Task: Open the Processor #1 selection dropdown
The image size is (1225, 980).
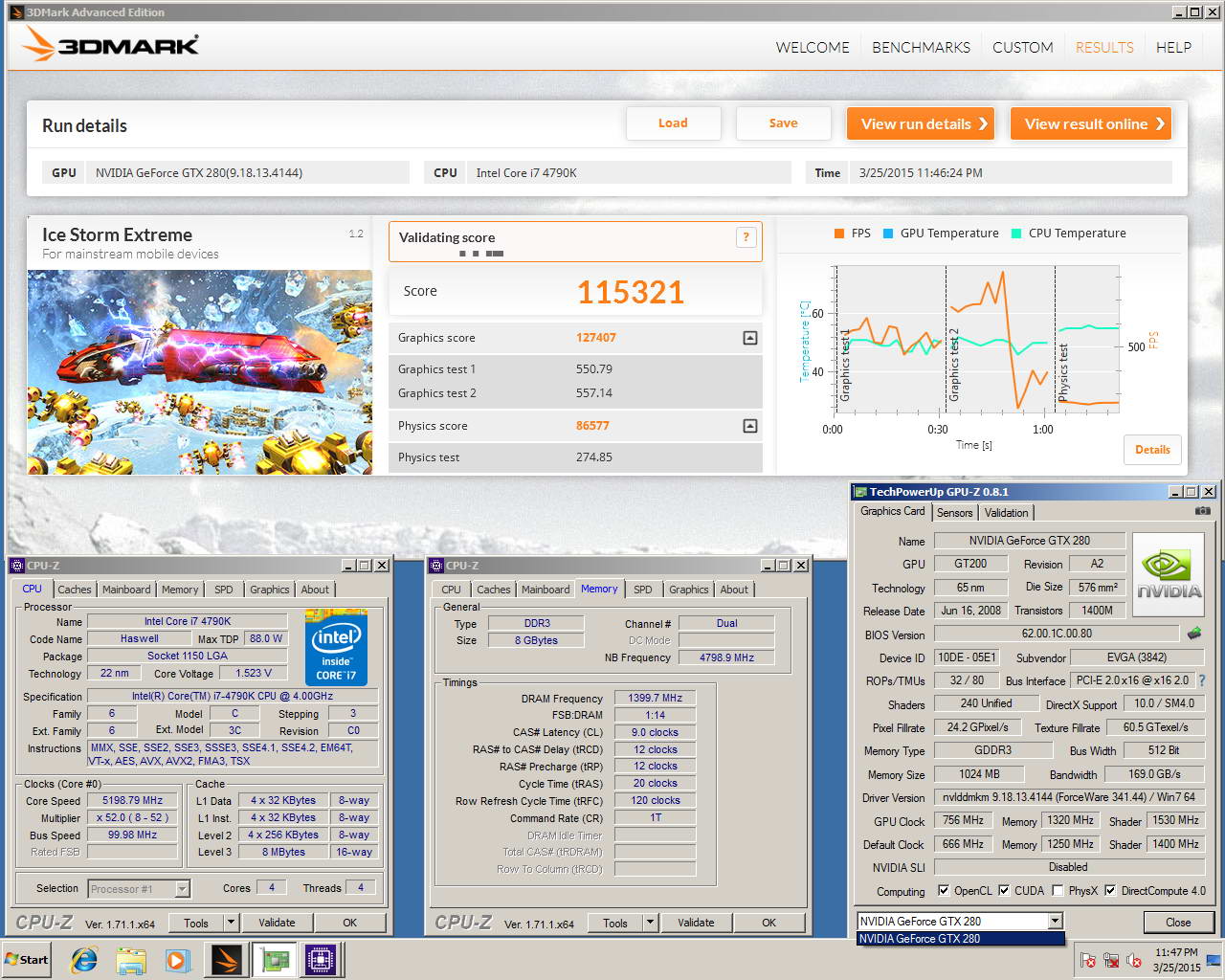Action: point(182,889)
